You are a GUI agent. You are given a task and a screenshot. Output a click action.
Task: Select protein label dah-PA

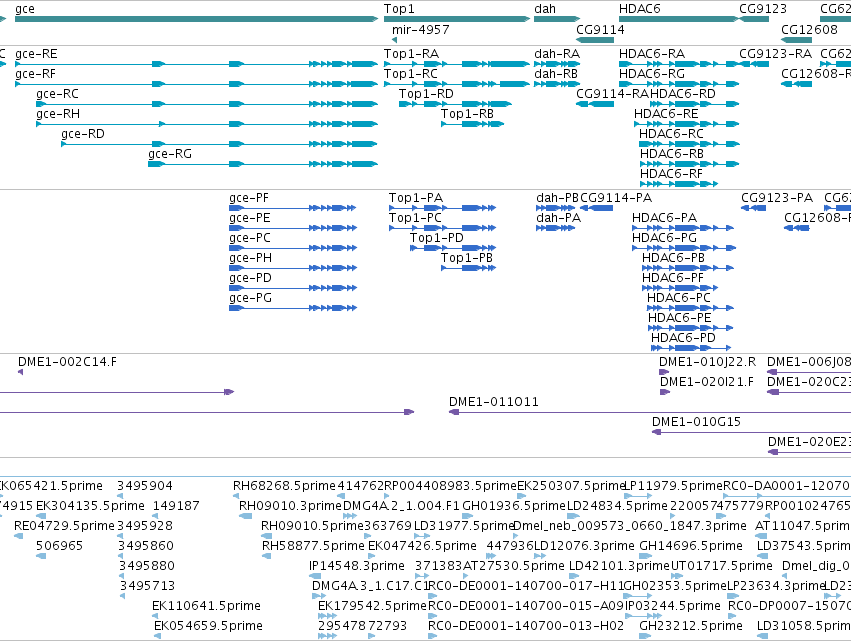(x=558, y=218)
